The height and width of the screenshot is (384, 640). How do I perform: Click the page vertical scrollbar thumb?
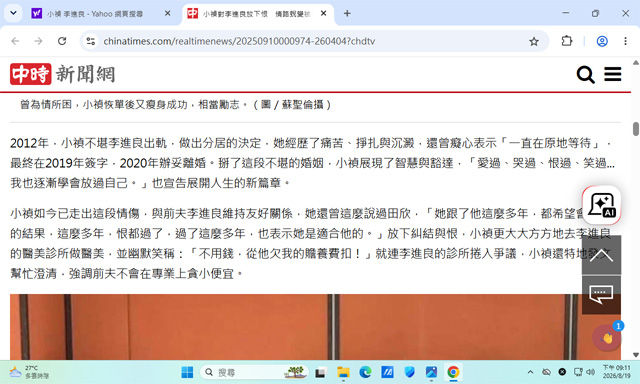(x=636, y=129)
